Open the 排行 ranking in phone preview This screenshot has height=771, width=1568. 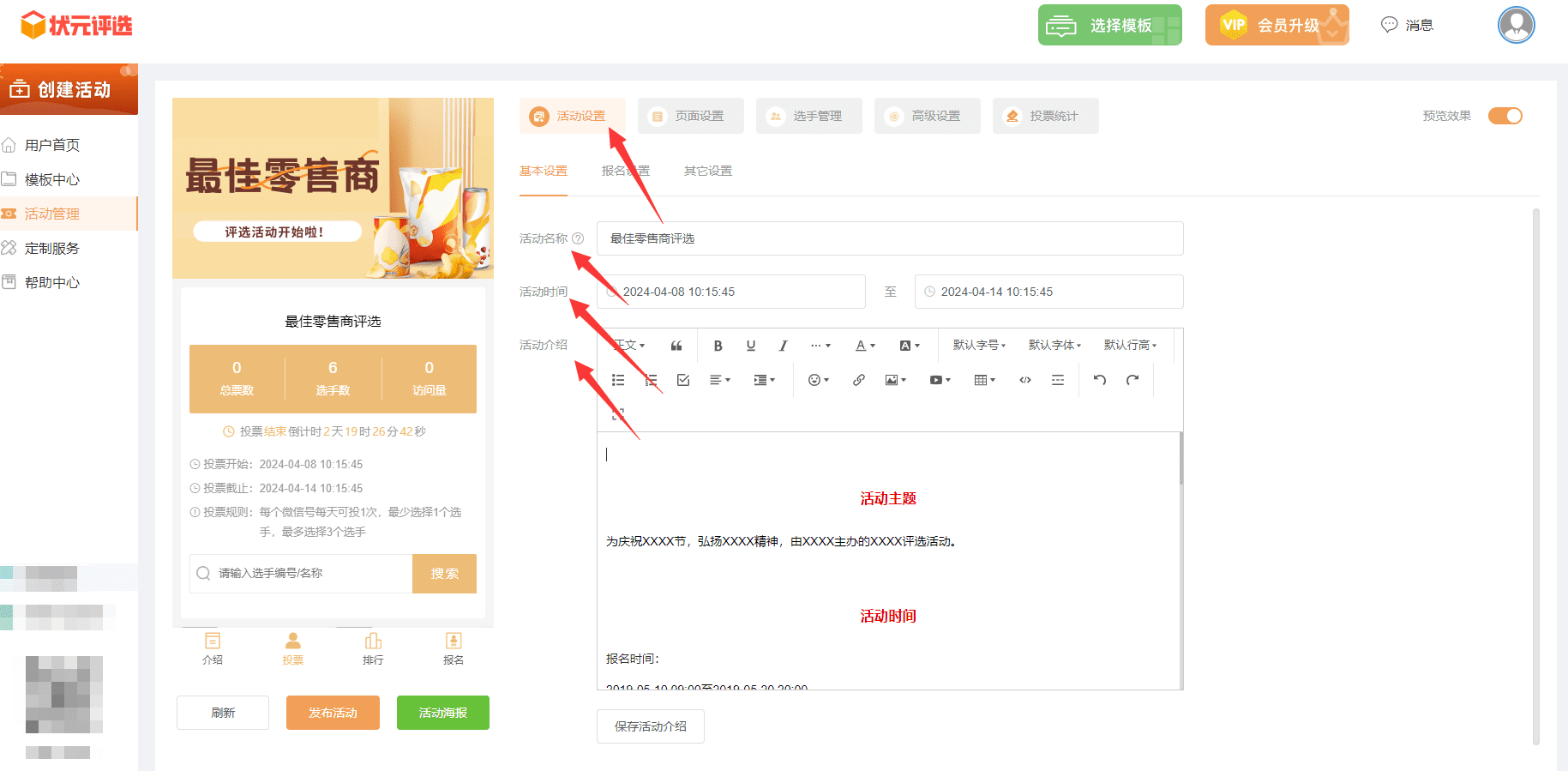[373, 648]
